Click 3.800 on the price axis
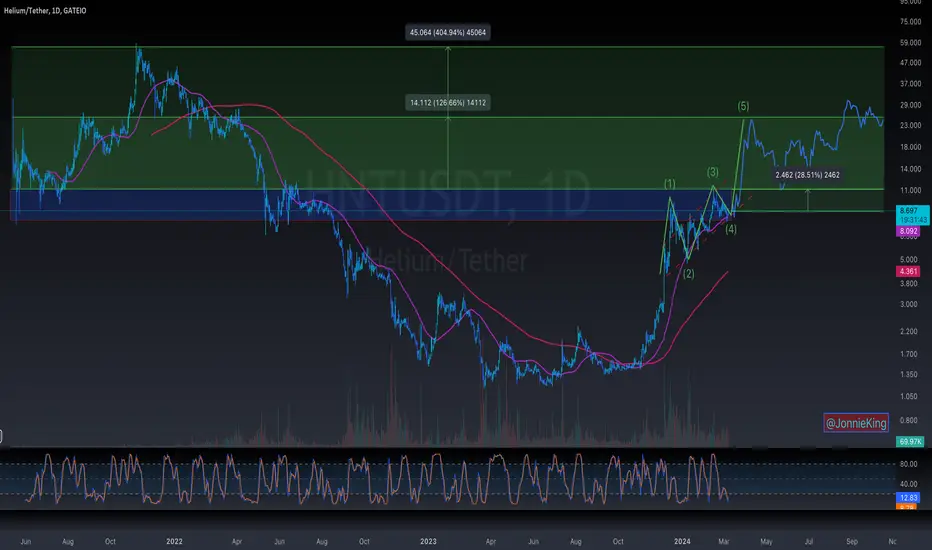Screen dimensions: 932x550 908,284
